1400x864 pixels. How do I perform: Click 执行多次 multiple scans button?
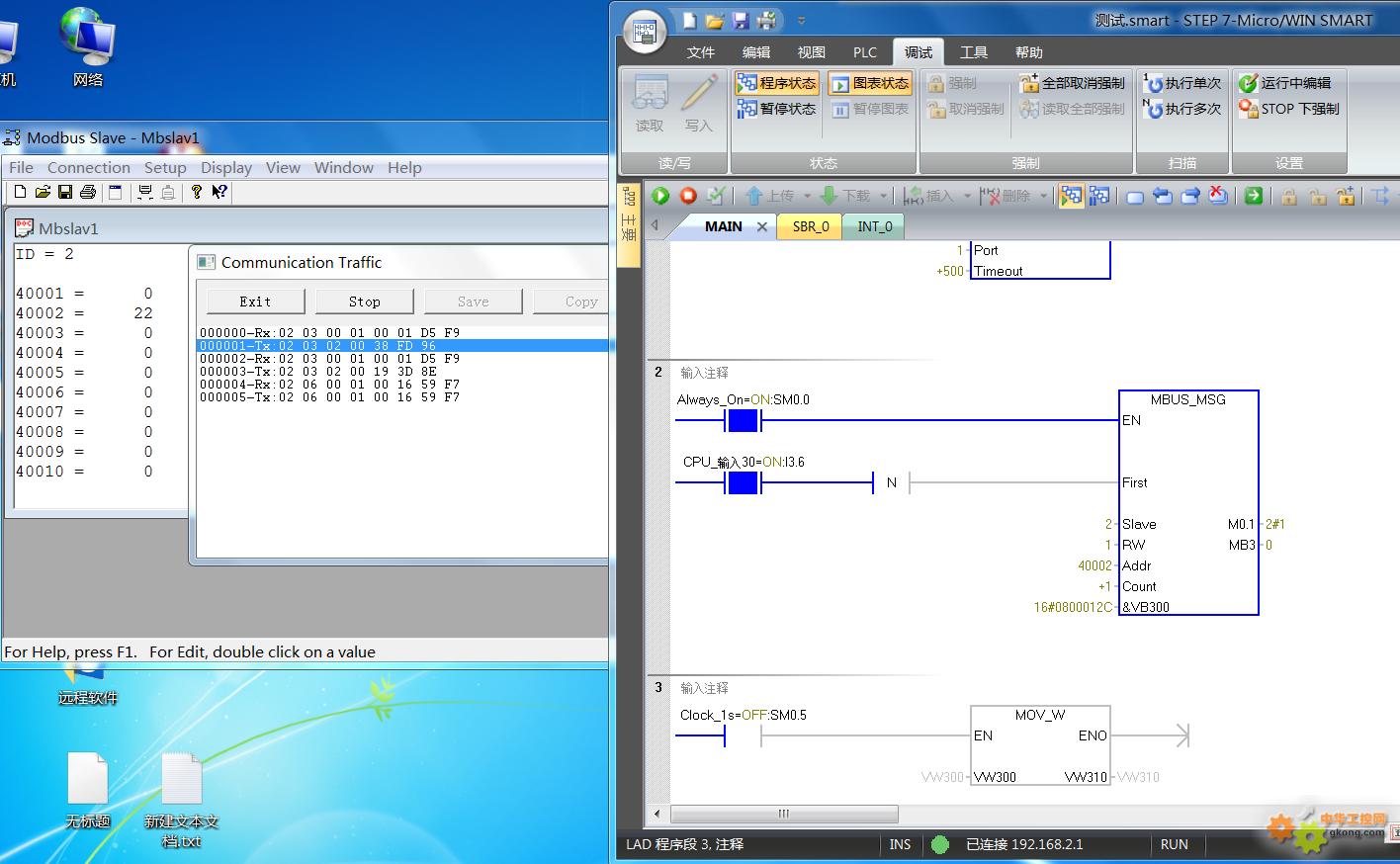[x=1182, y=109]
